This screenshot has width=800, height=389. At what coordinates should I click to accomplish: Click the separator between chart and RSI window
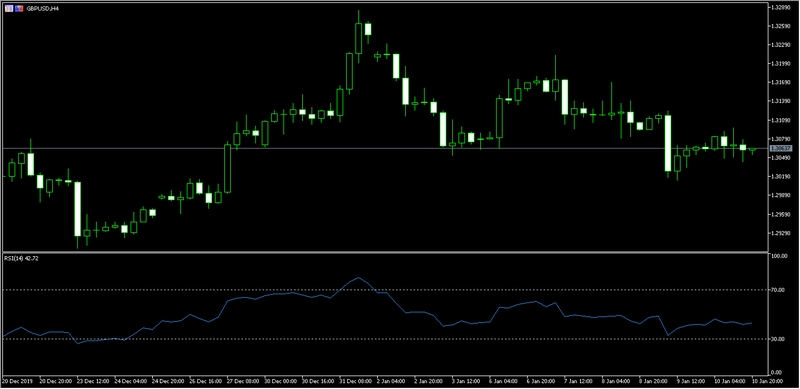(385, 252)
